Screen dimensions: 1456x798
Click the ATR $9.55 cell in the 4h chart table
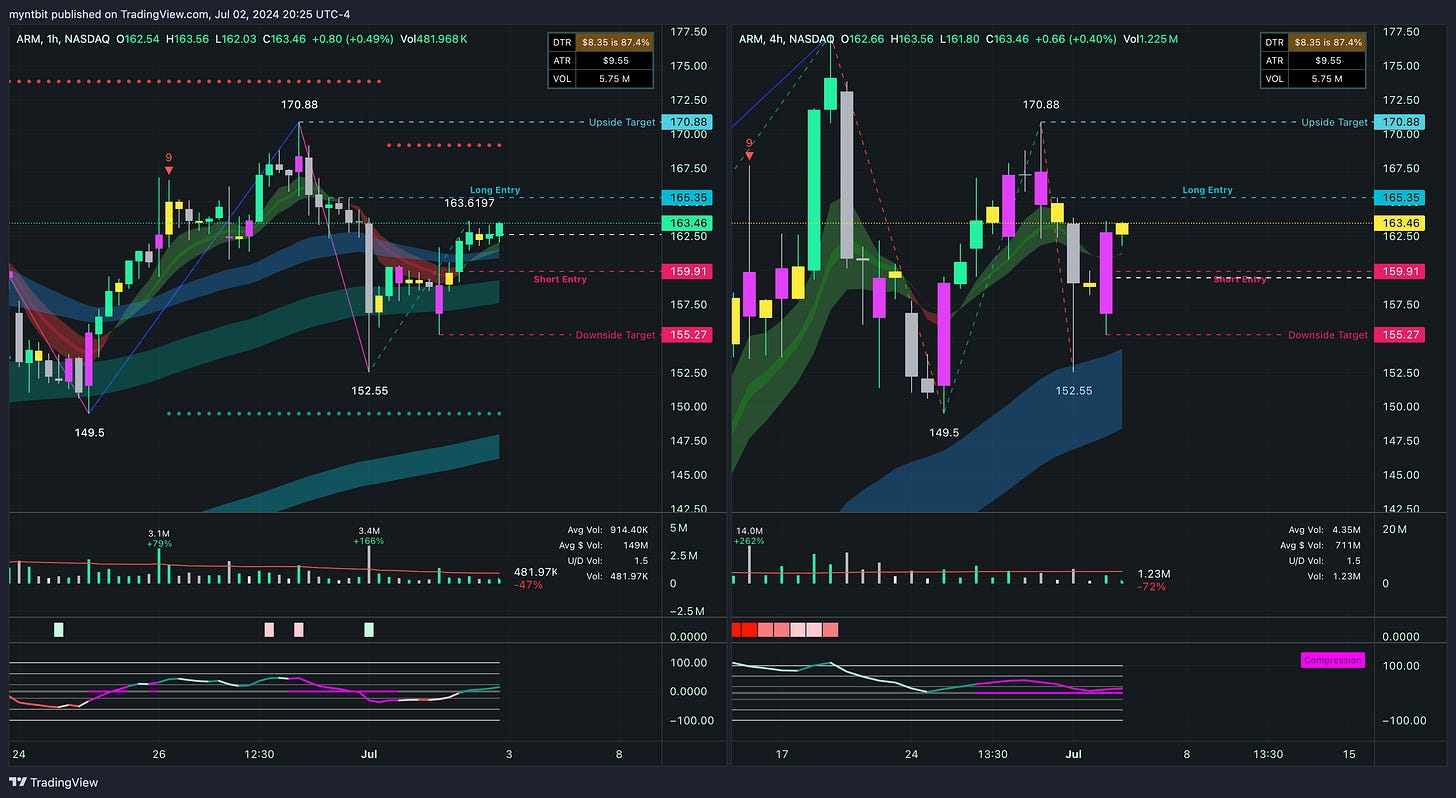(1312, 59)
